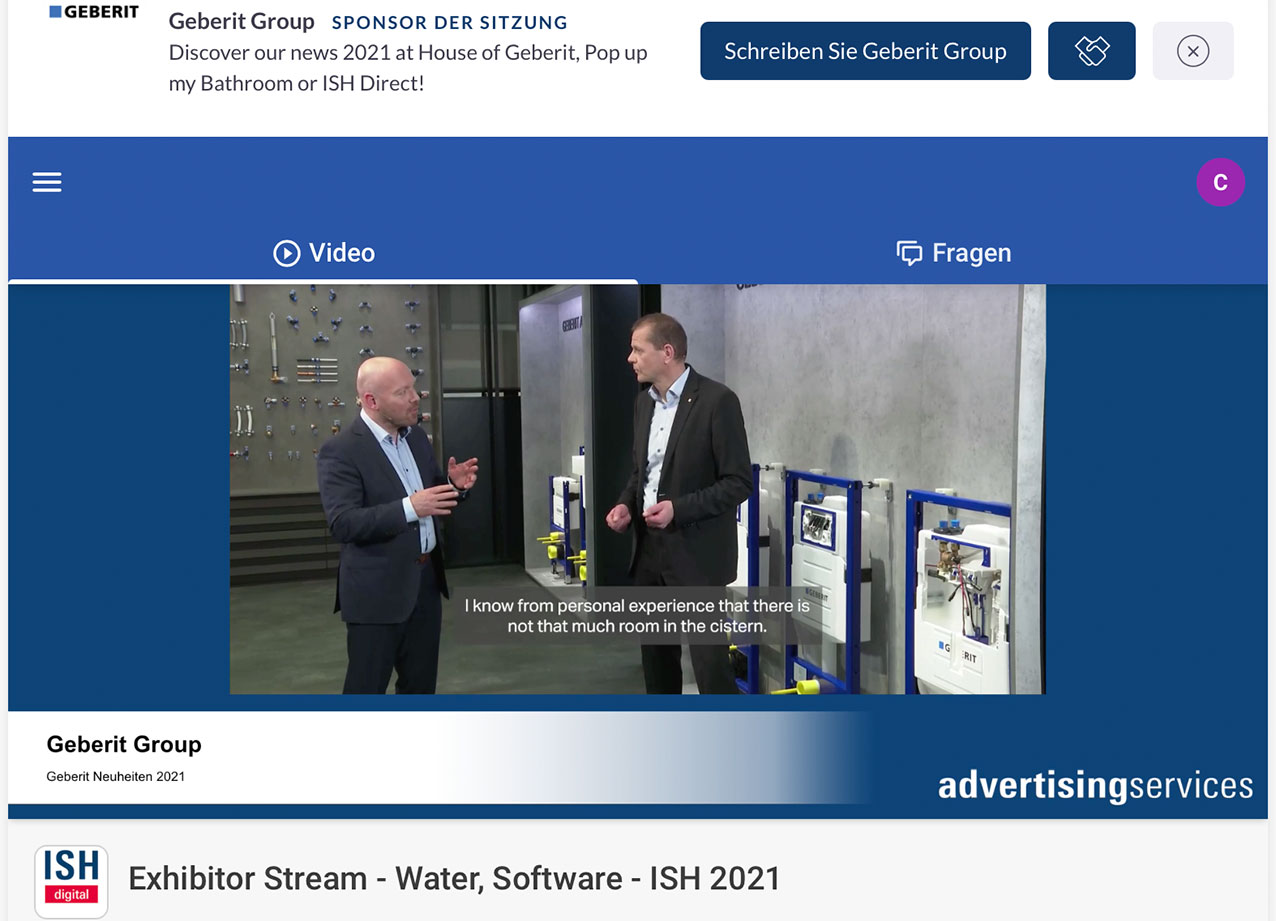Screen dimensions: 1276x921
Task: Dismiss the sponsor banner with circled X
Action: tap(1192, 51)
